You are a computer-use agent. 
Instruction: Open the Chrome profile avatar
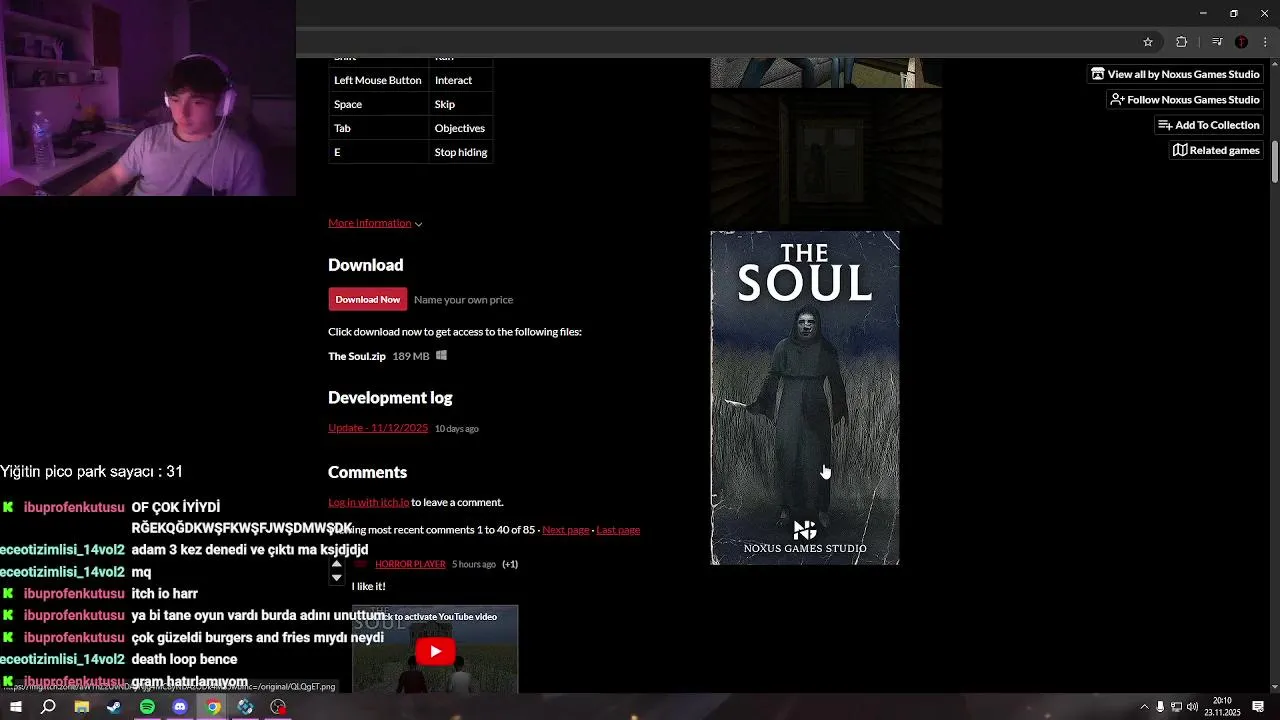click(1242, 42)
